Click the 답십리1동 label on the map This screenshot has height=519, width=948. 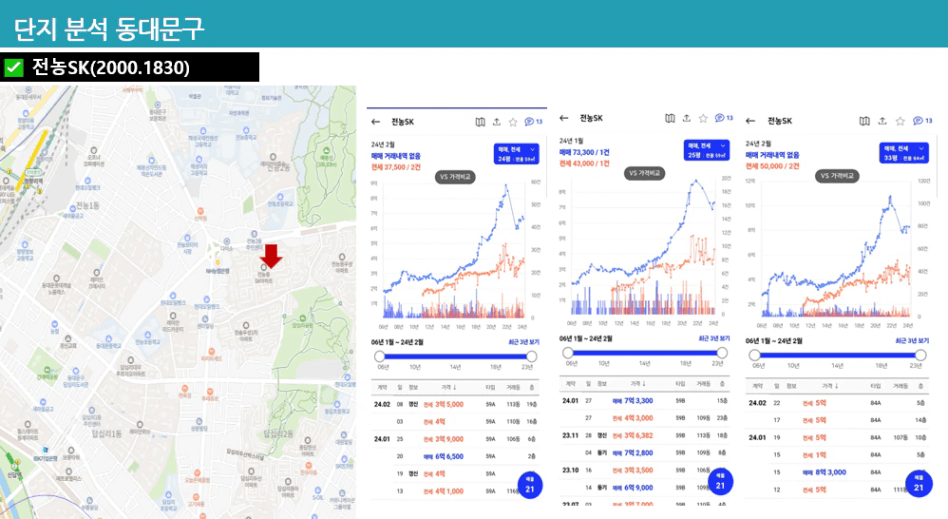[x=107, y=434]
